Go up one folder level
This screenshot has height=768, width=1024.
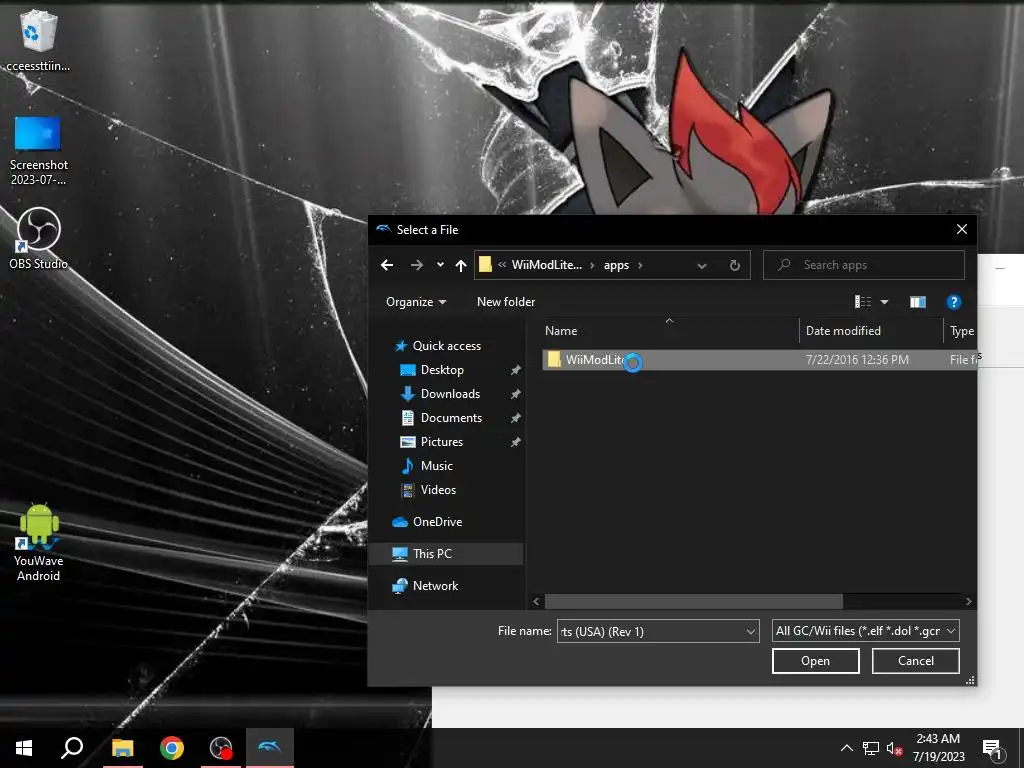pyautogui.click(x=461, y=265)
